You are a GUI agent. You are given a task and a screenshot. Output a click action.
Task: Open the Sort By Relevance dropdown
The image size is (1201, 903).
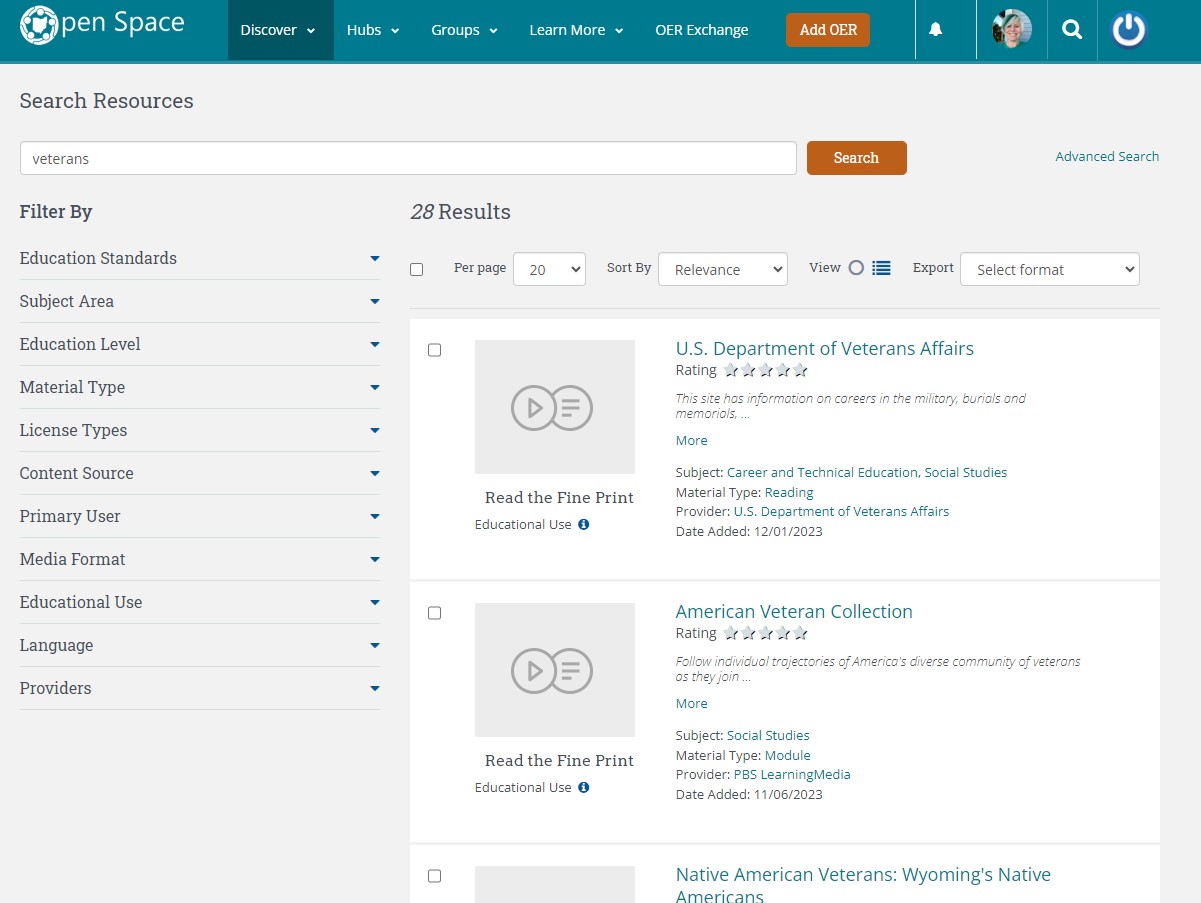(x=723, y=269)
